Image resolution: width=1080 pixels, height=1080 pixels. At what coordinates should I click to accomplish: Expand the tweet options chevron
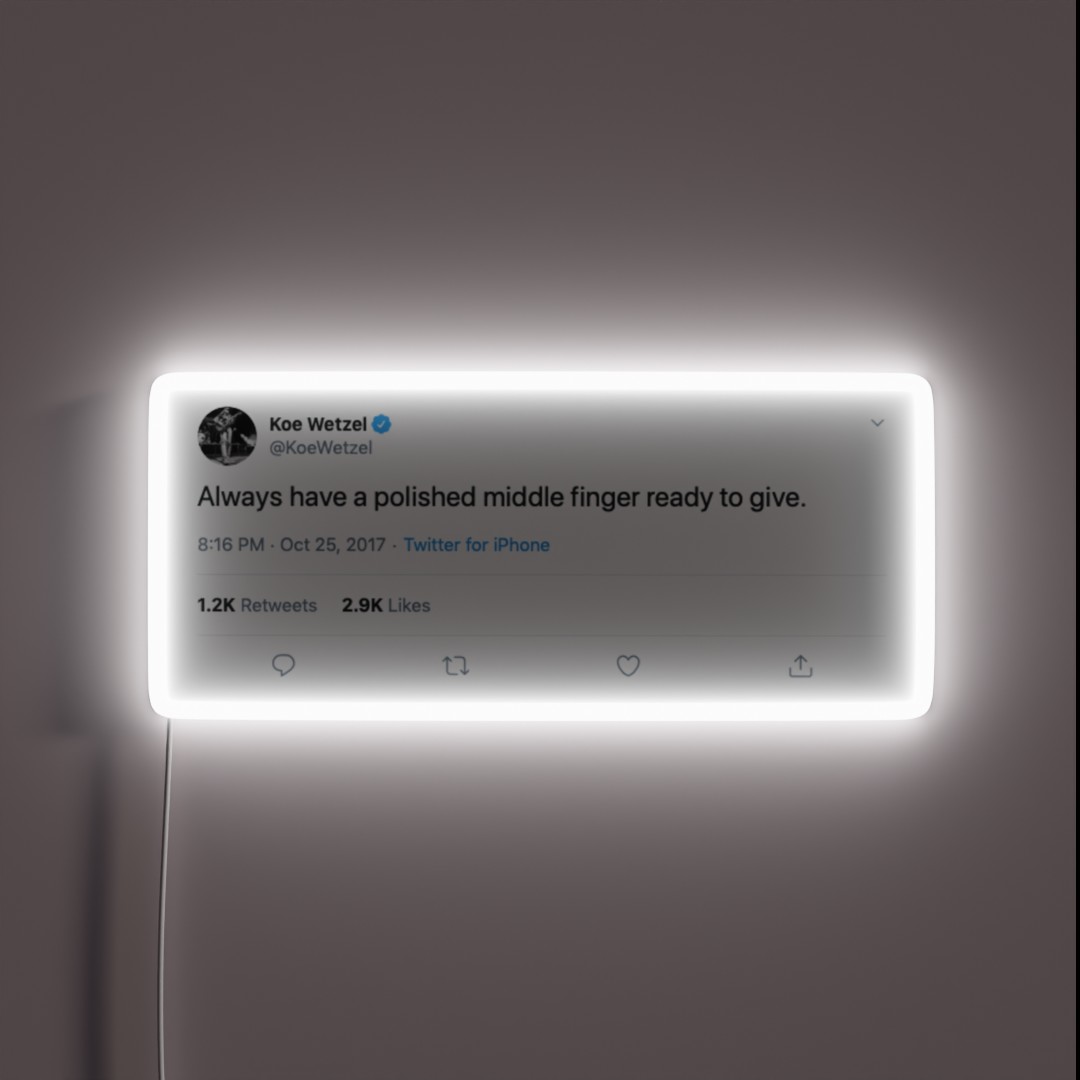877,422
